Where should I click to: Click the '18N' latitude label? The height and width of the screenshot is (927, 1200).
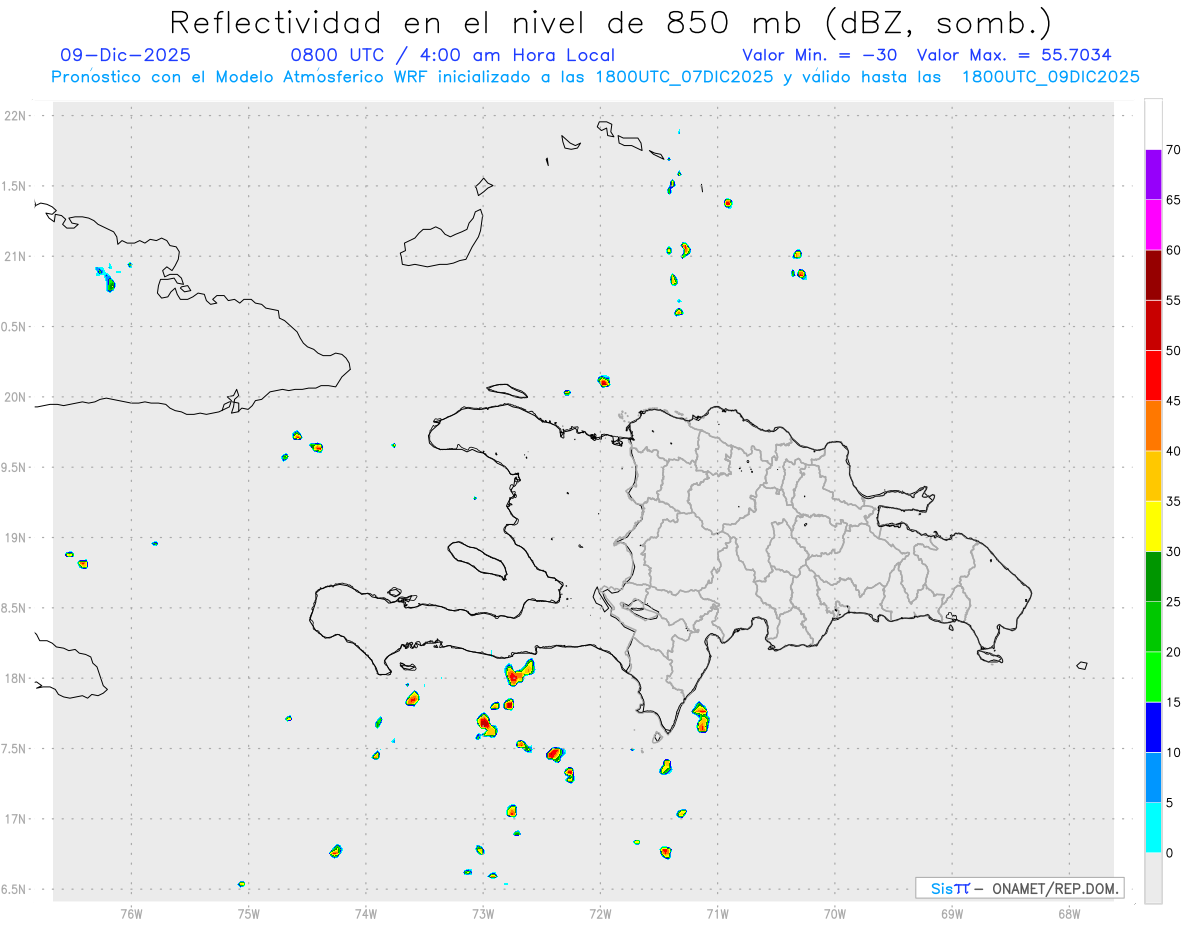(17, 679)
